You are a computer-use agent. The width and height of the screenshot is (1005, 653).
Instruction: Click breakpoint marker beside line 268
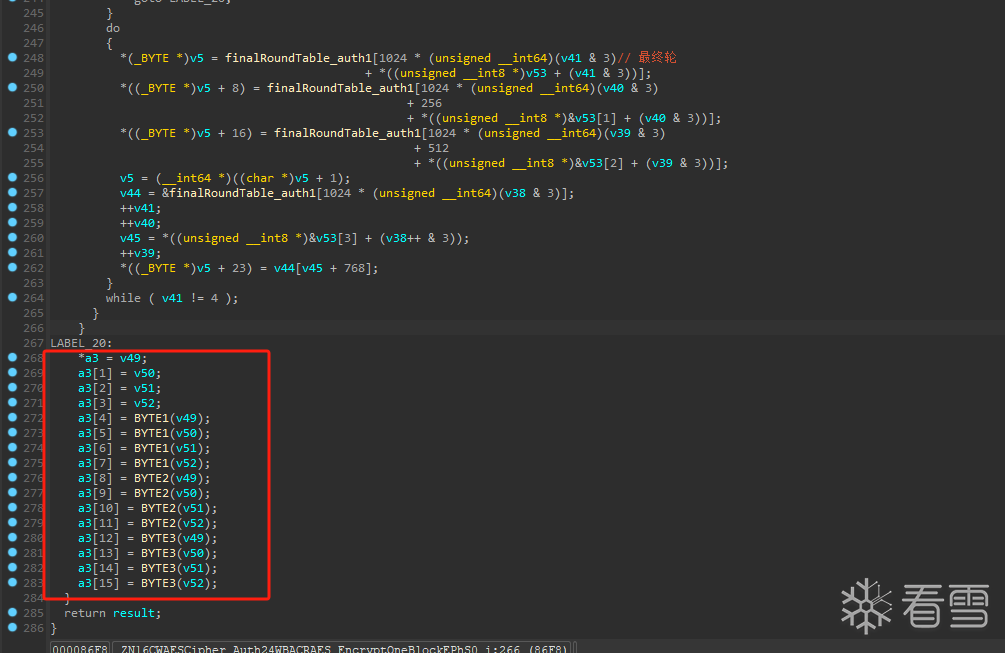(12, 358)
